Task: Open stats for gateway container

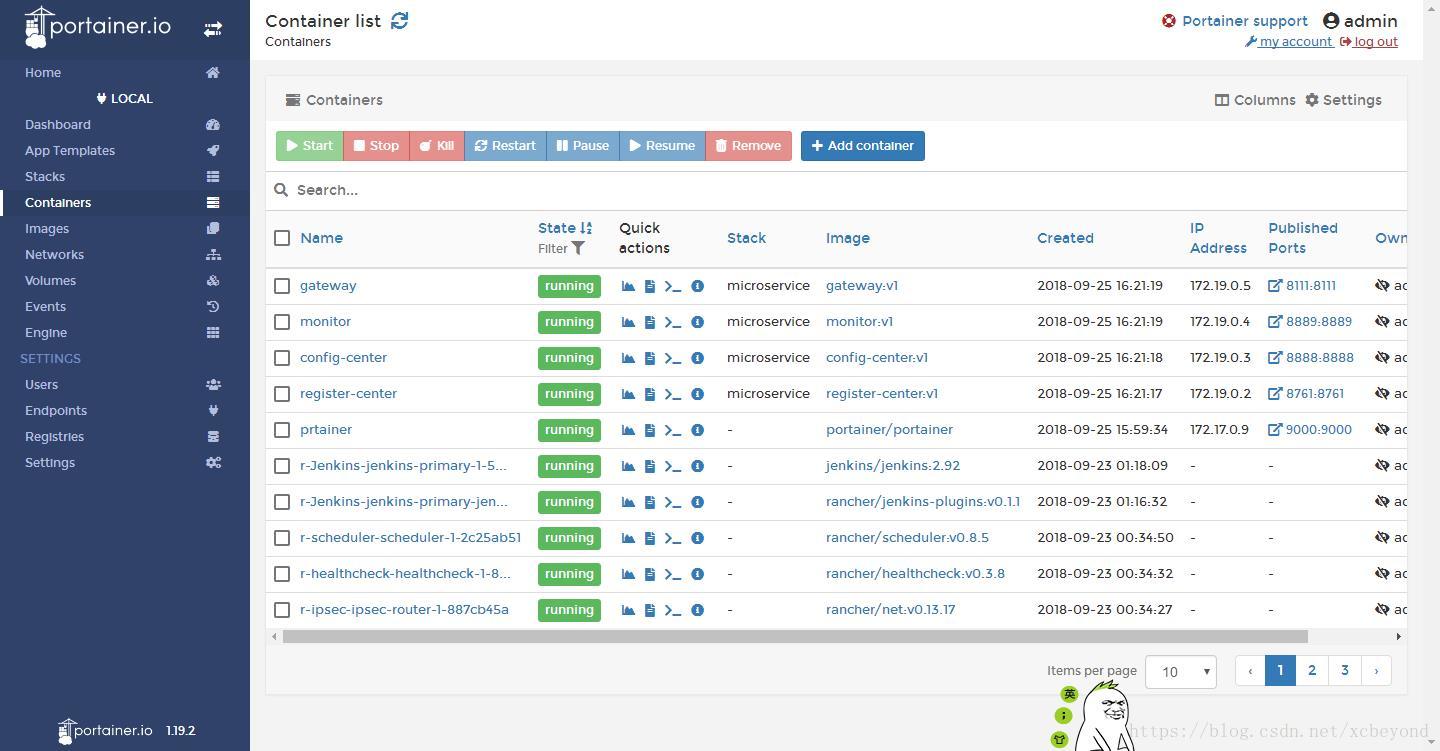Action: click(628, 286)
